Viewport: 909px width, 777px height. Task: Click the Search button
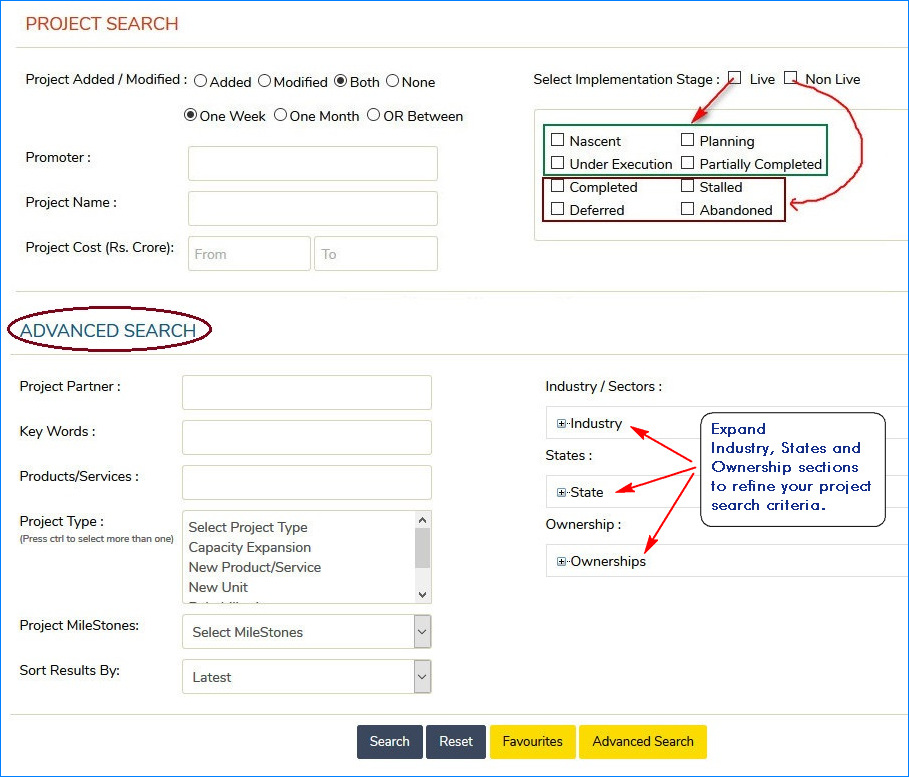pos(389,742)
